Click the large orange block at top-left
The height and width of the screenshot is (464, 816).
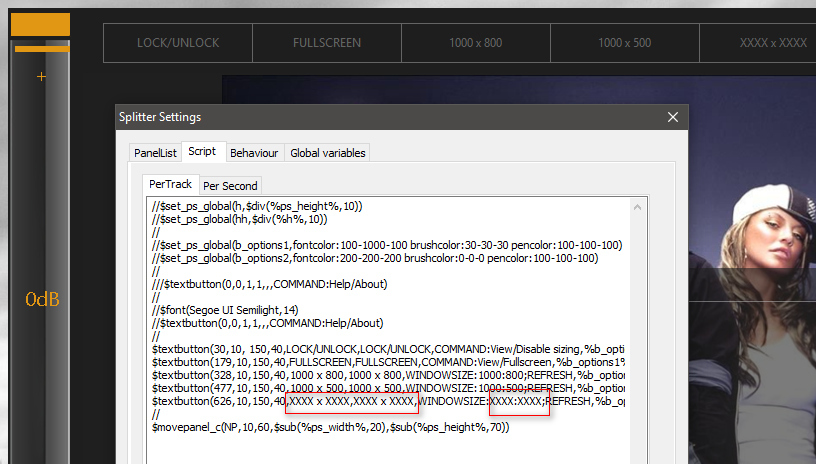(40, 25)
